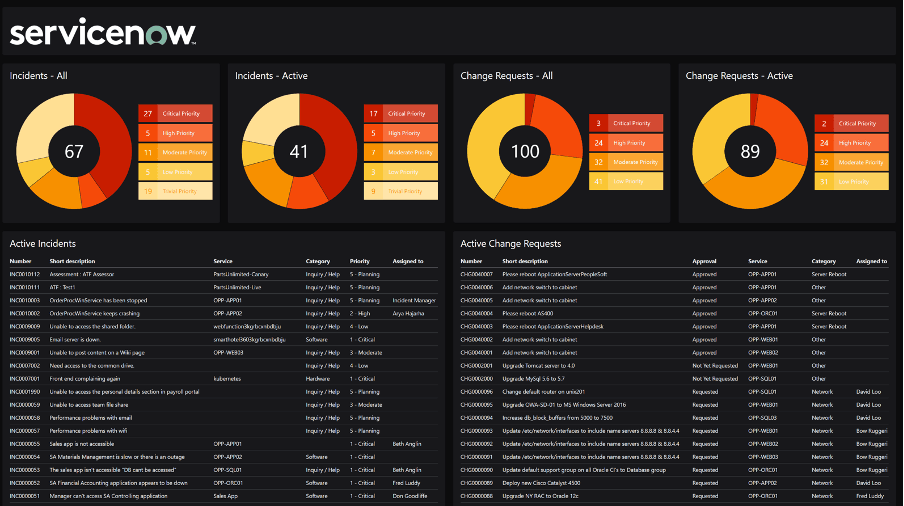Click the Incidents - Active panel title

271,75
